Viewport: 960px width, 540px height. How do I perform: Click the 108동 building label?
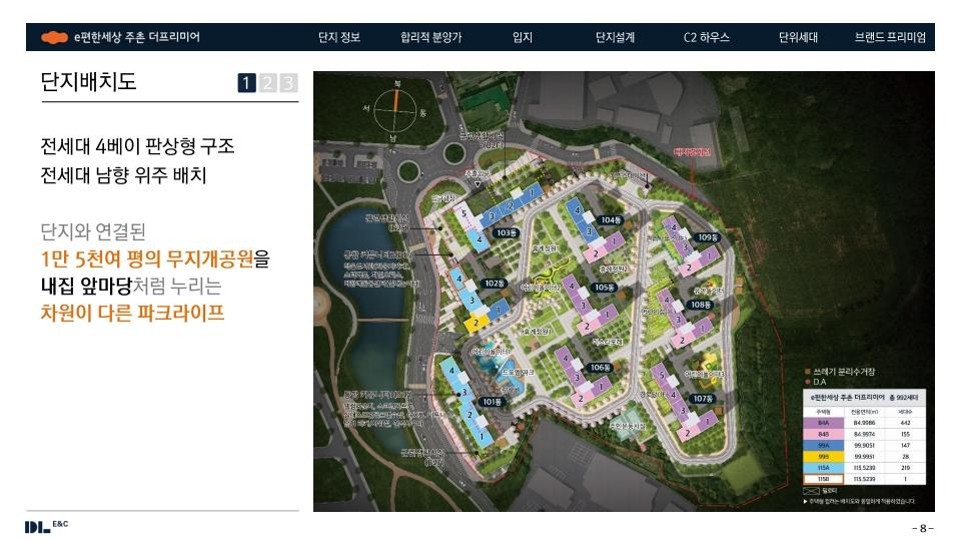coord(700,304)
